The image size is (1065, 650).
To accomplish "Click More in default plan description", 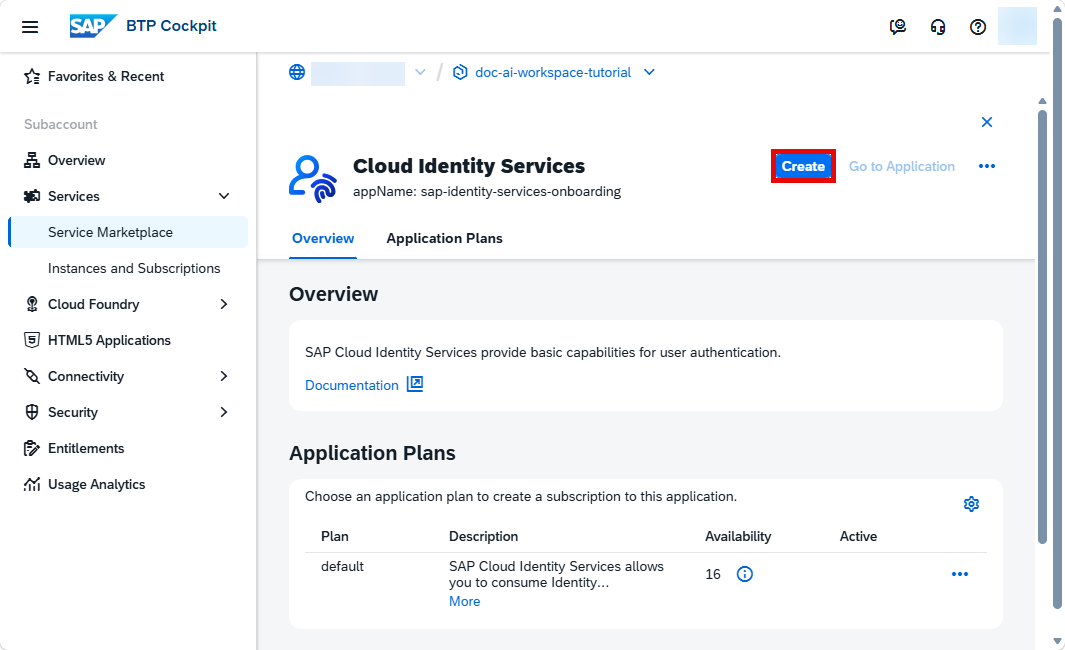I will (x=465, y=602).
